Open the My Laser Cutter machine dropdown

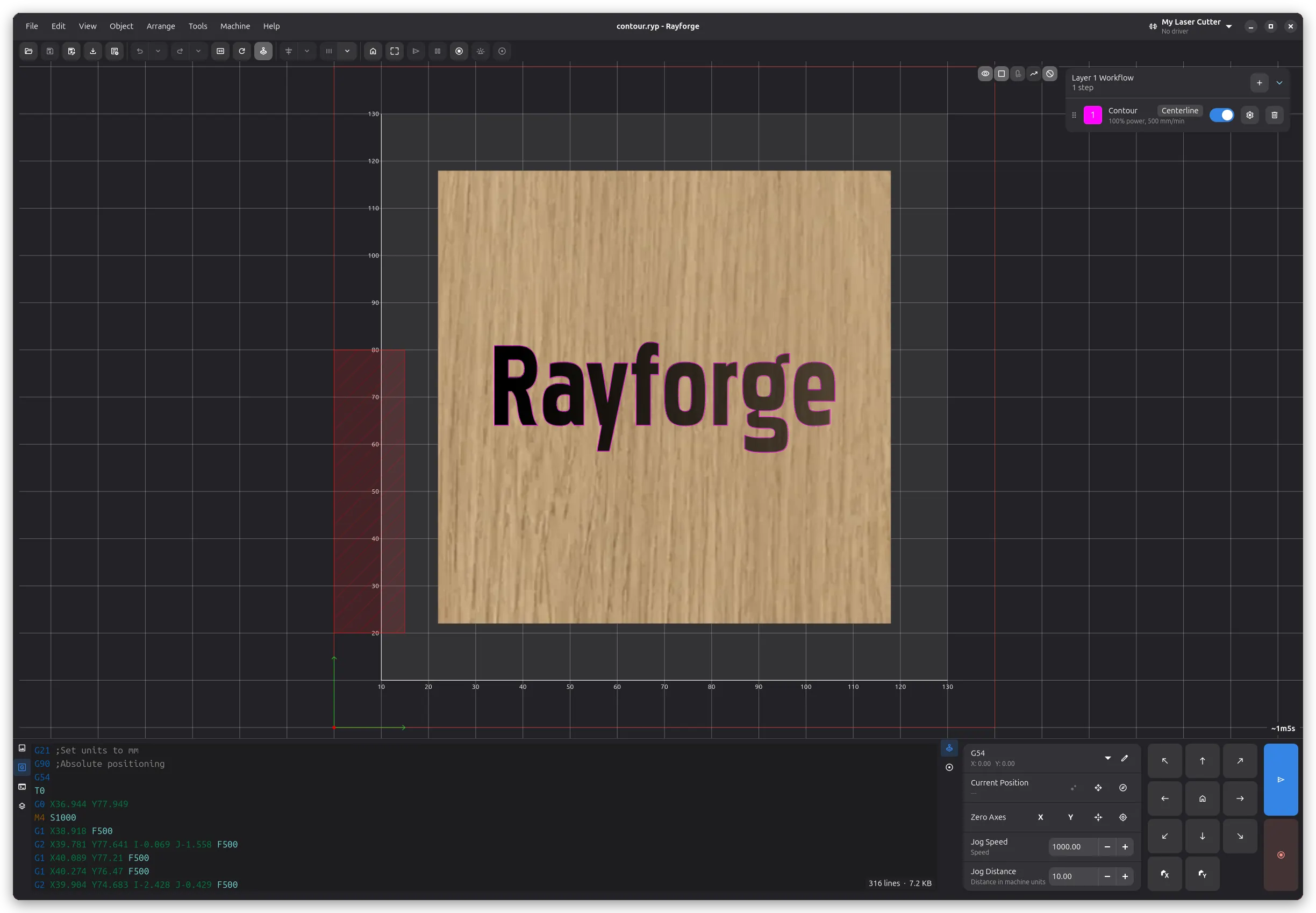click(x=1190, y=26)
